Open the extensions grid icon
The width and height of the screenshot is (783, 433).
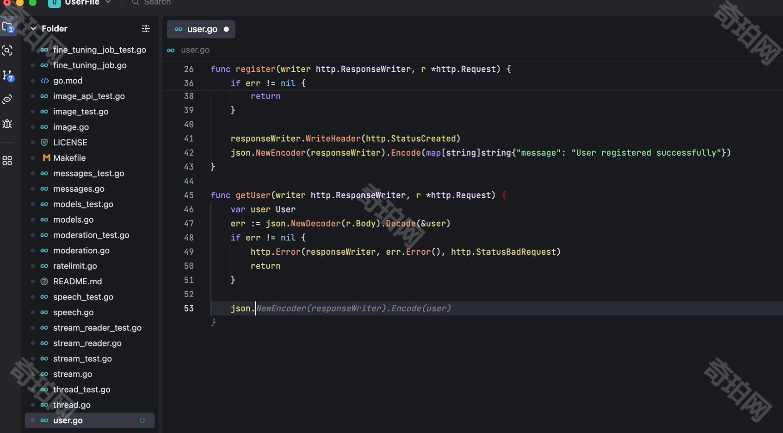pos(8,160)
